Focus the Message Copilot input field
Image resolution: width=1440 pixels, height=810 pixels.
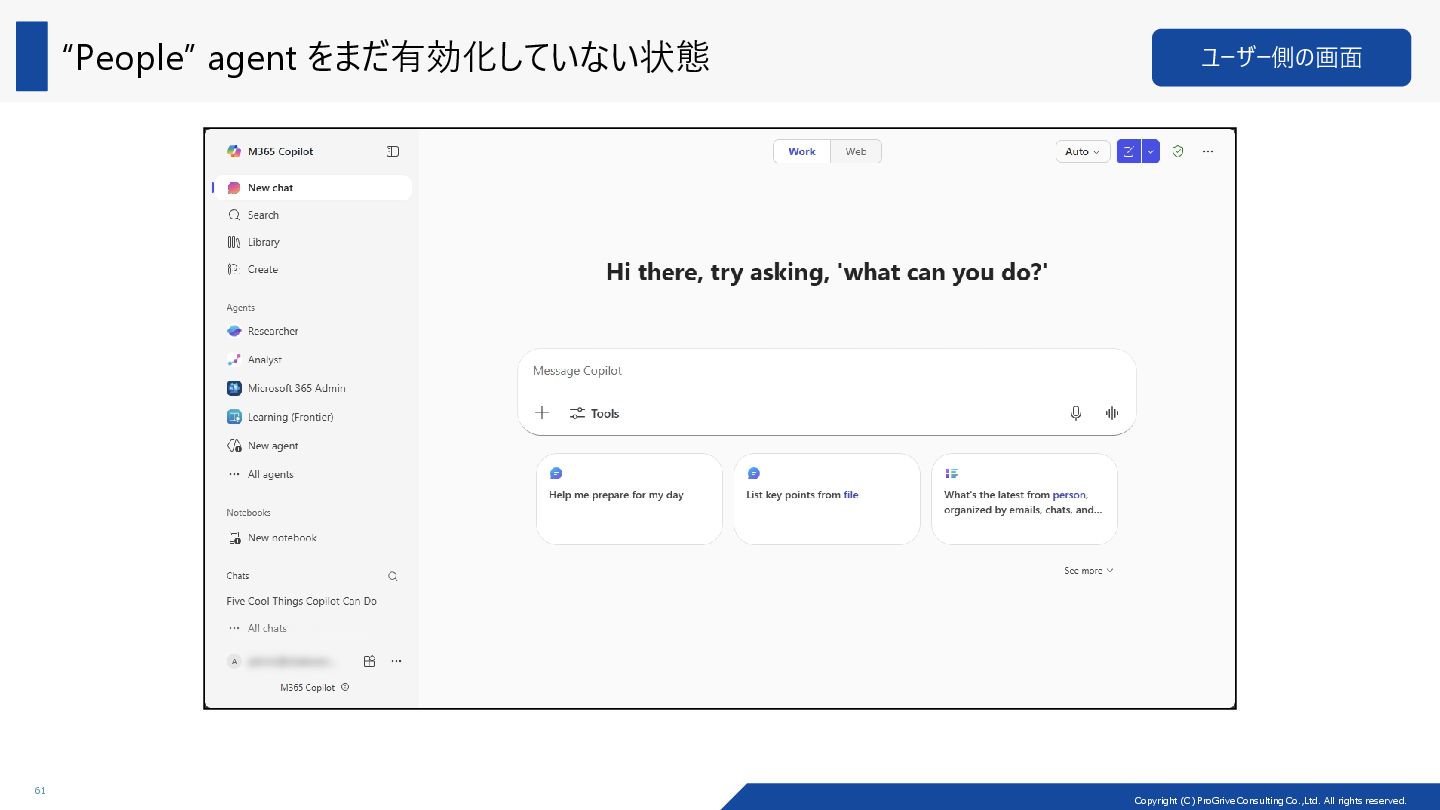pos(826,371)
